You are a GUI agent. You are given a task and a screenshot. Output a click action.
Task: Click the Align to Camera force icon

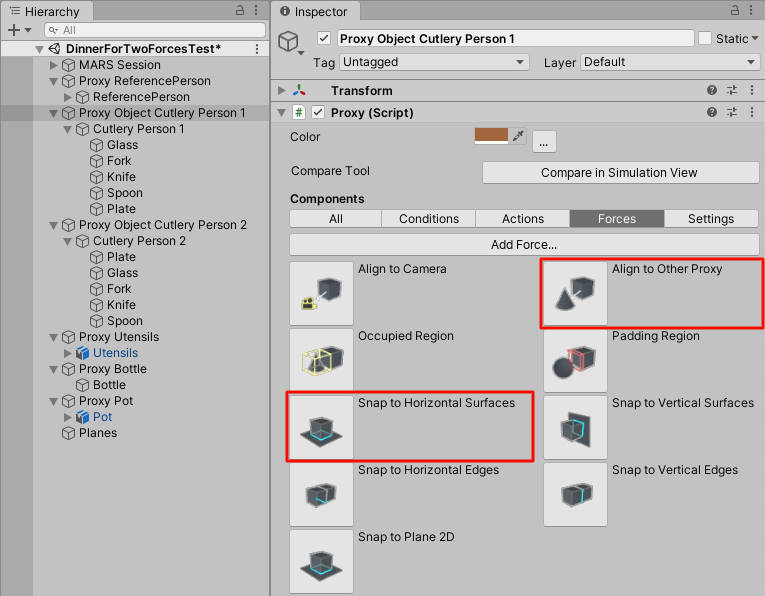pyautogui.click(x=321, y=294)
